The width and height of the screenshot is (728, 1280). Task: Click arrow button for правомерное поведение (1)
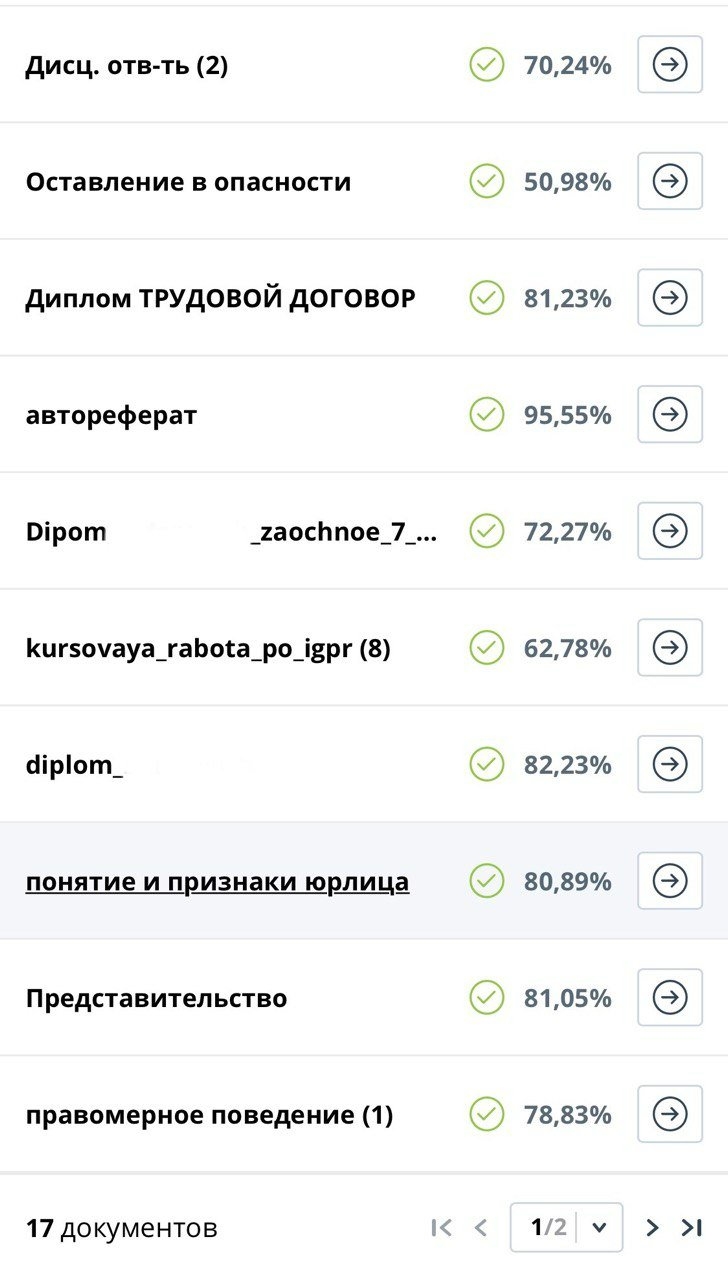[670, 1114]
